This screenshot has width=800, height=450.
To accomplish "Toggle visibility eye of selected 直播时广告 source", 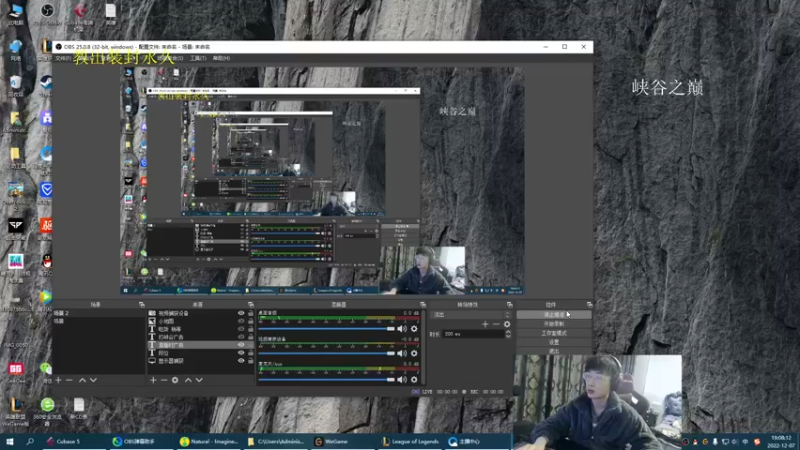I will pos(241,345).
